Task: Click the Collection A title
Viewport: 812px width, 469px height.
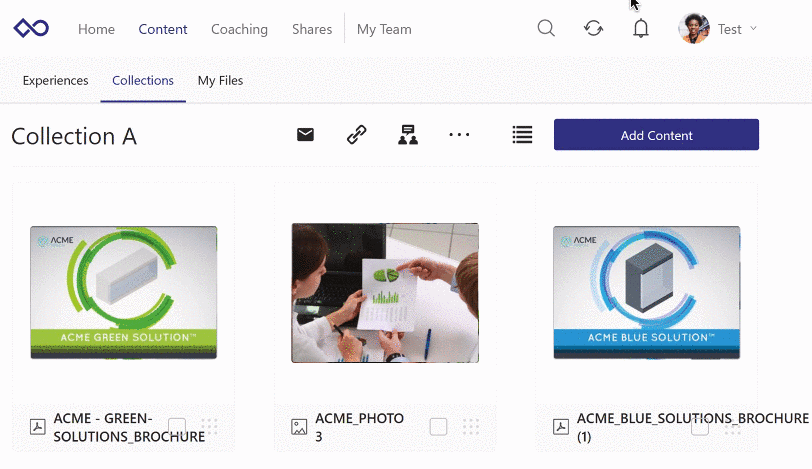Action: pos(74,137)
